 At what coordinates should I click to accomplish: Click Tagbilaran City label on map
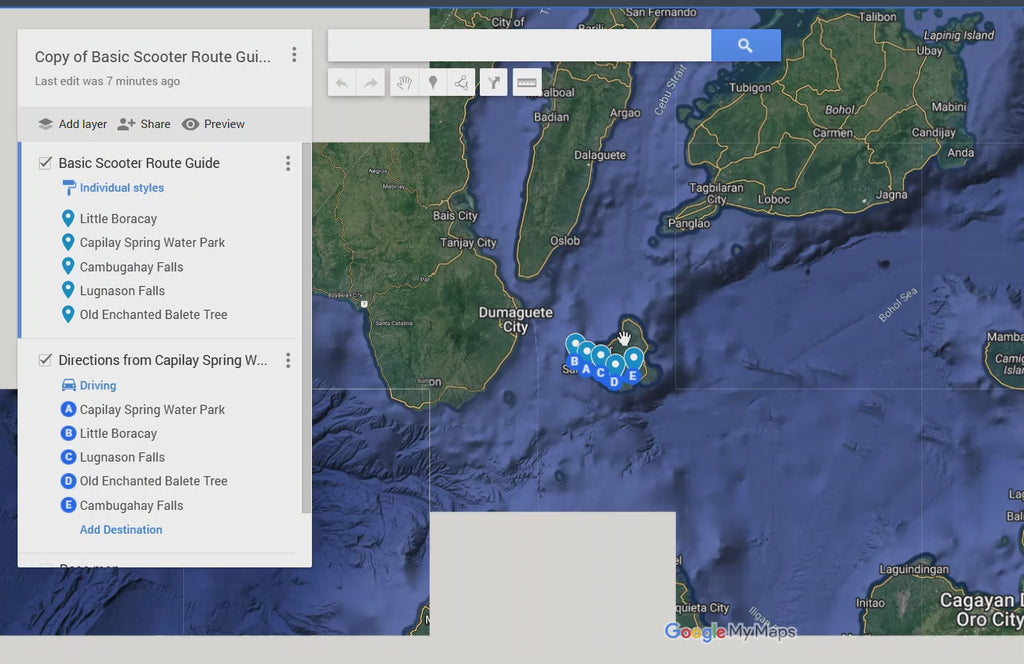coord(716,193)
